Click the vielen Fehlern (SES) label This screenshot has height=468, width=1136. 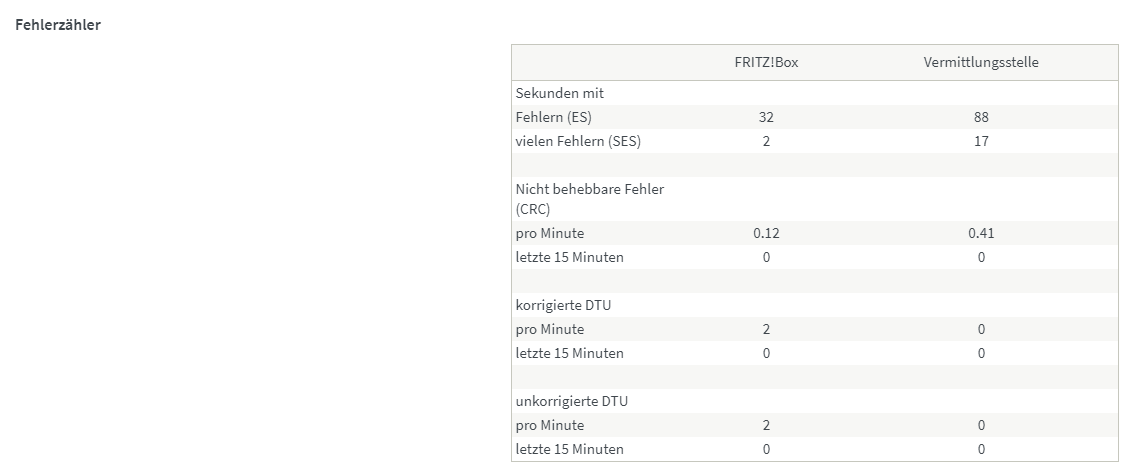578,141
